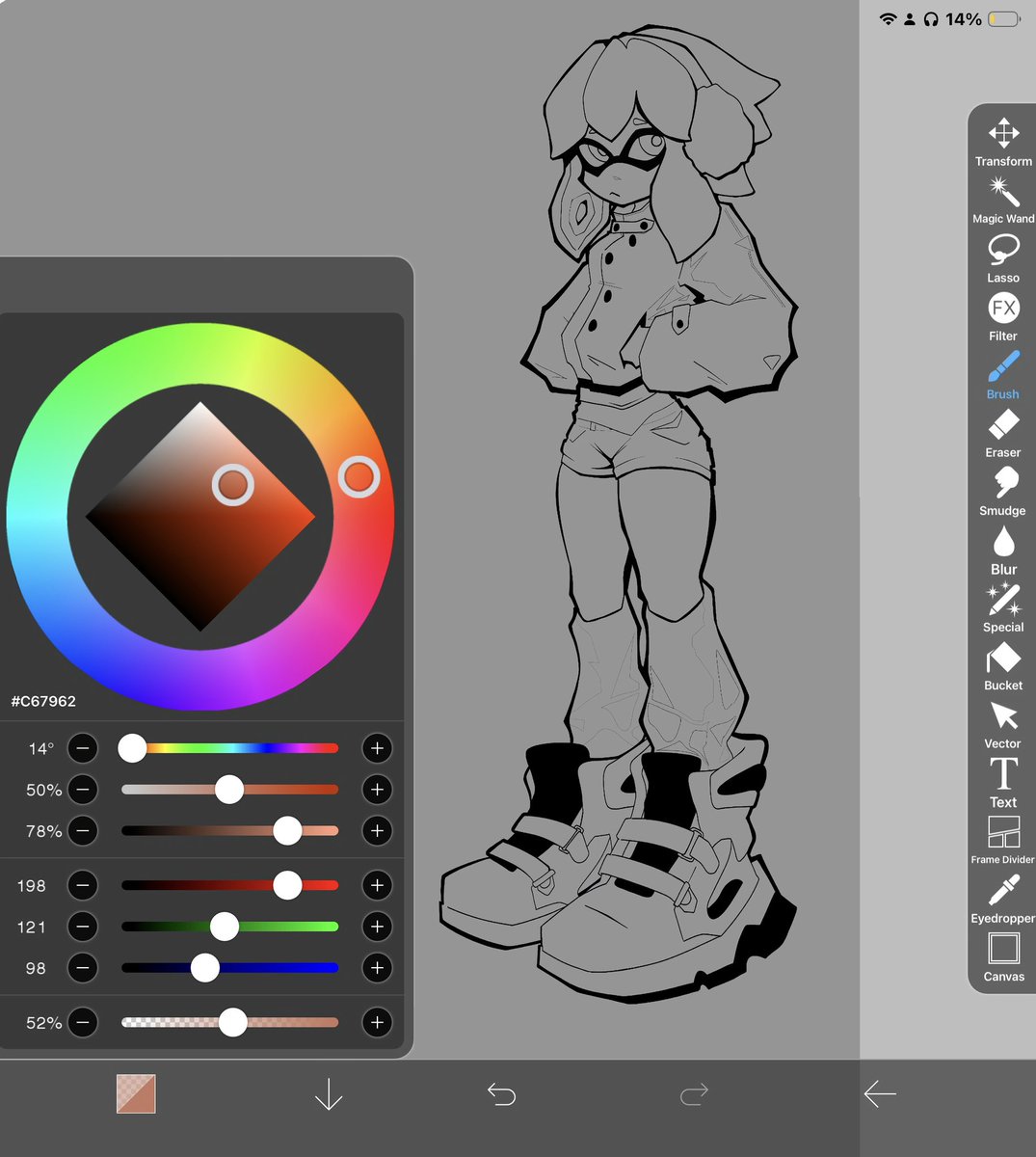
Task: Decrease opacity 52% with minus button
Action: pos(83,1022)
